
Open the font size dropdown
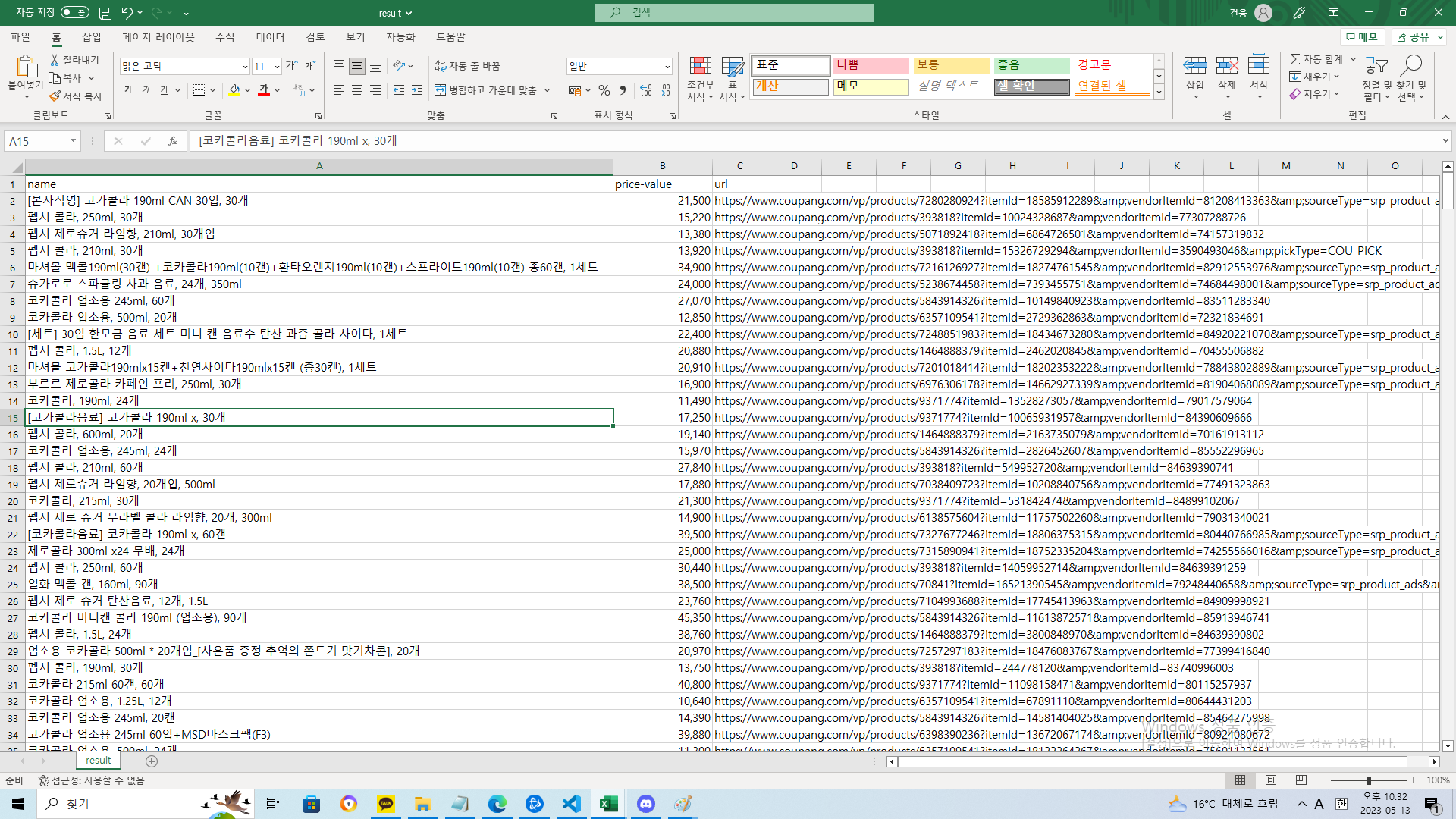277,67
